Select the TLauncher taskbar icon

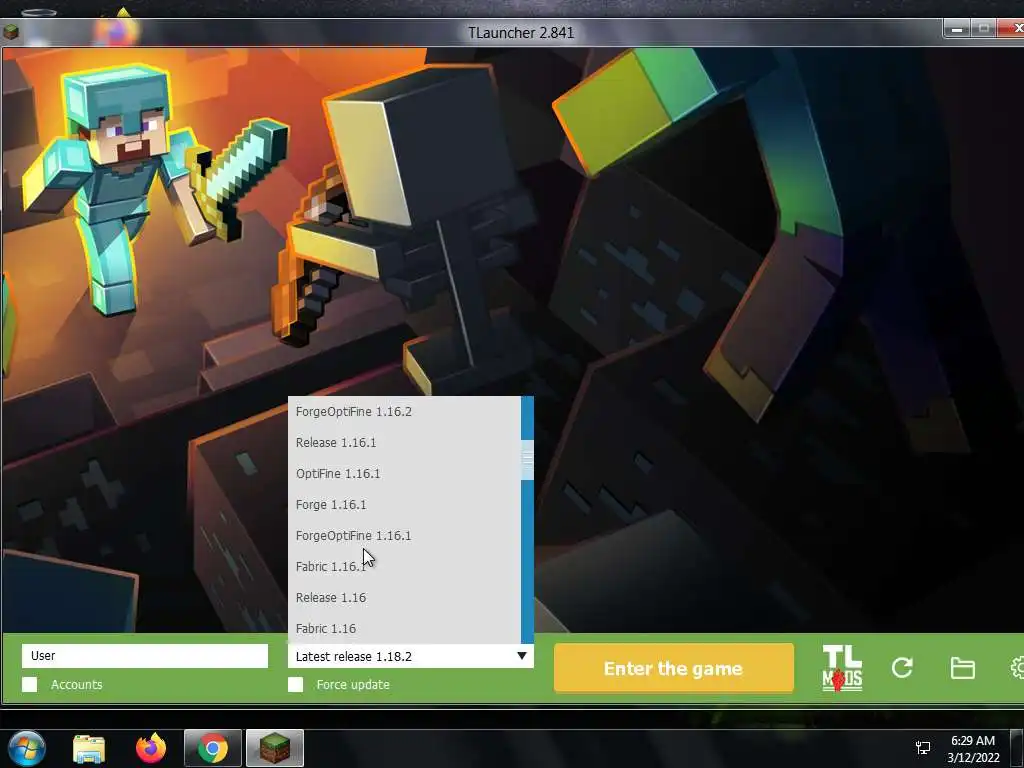tap(275, 748)
